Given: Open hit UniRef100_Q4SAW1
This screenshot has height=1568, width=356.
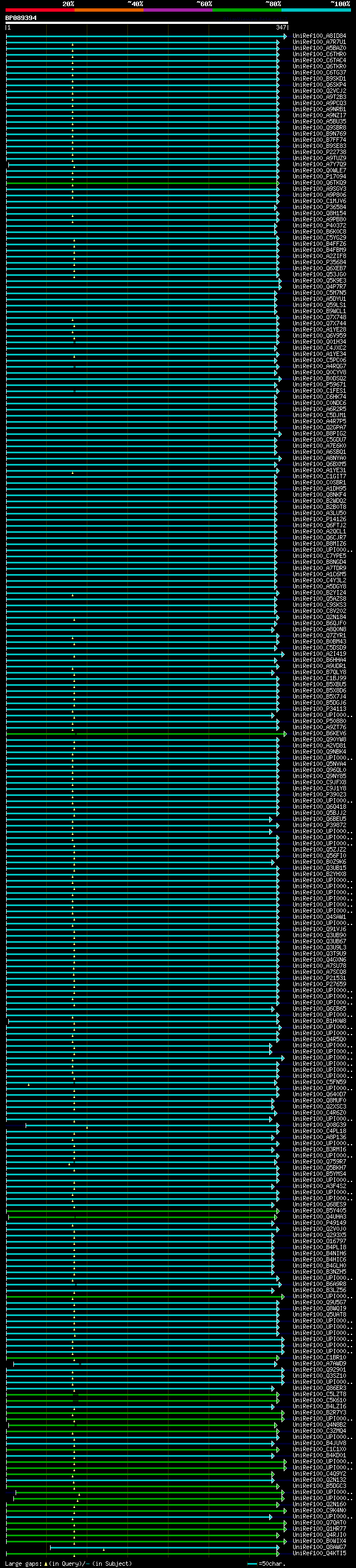Looking at the screenshot, I should pos(319,917).
